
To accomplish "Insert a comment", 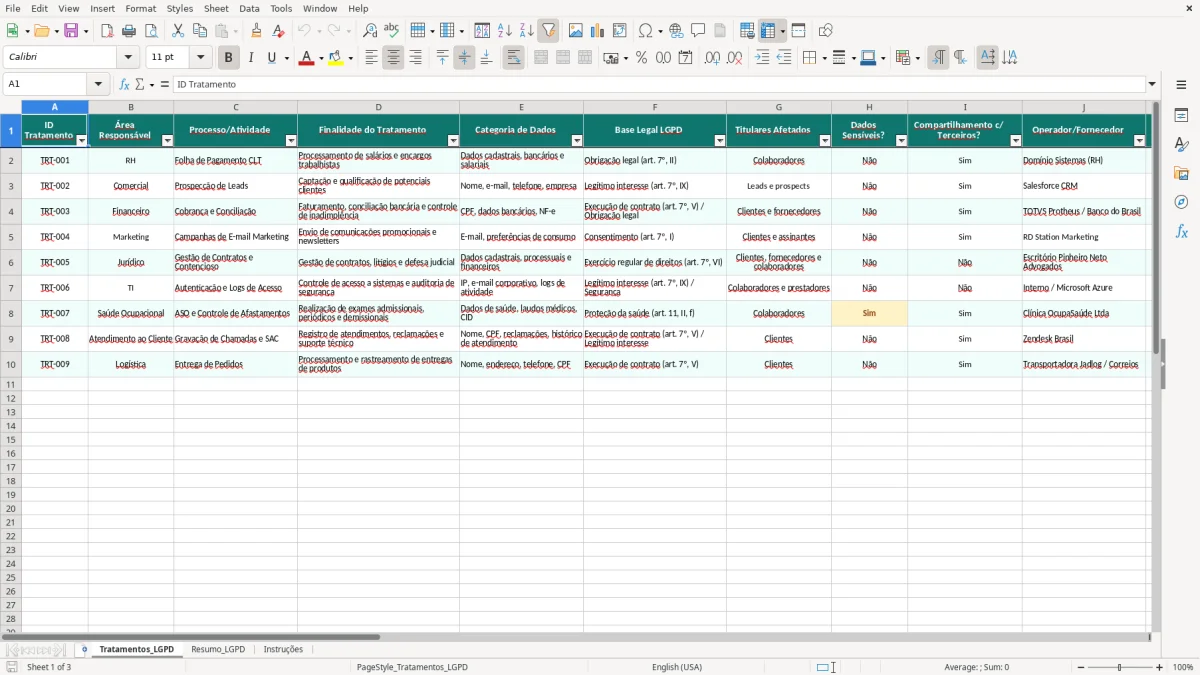I will coord(698,31).
